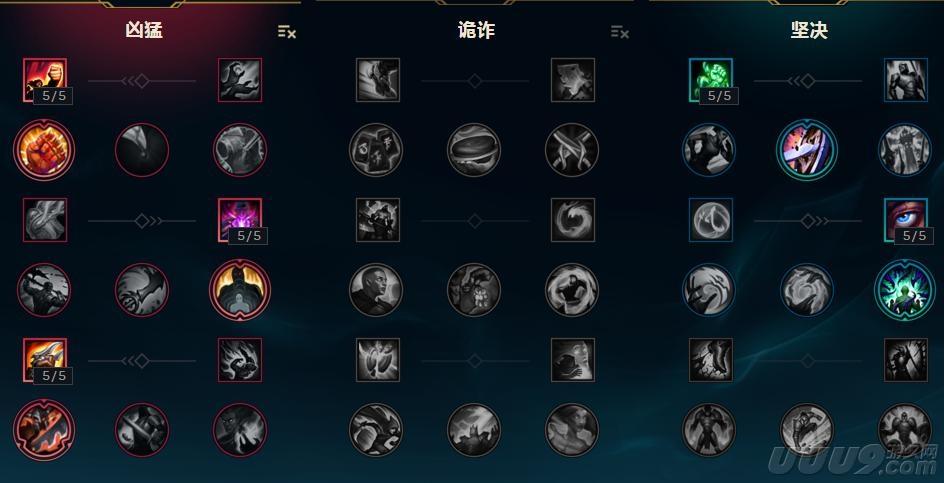Click the red fist Fury mastery showing 5/5
The height and width of the screenshot is (483, 944).
[45, 79]
